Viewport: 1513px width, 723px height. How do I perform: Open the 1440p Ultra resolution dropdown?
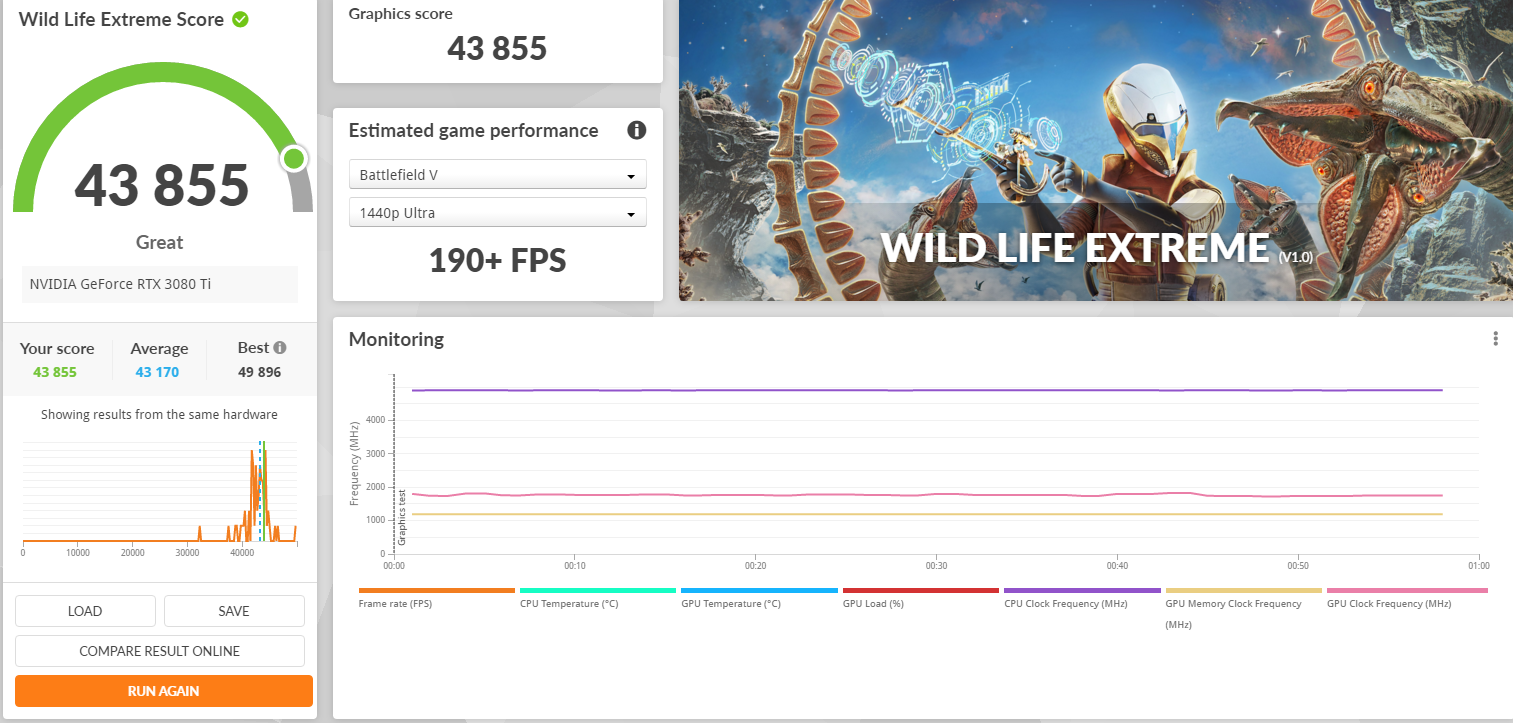(x=497, y=213)
